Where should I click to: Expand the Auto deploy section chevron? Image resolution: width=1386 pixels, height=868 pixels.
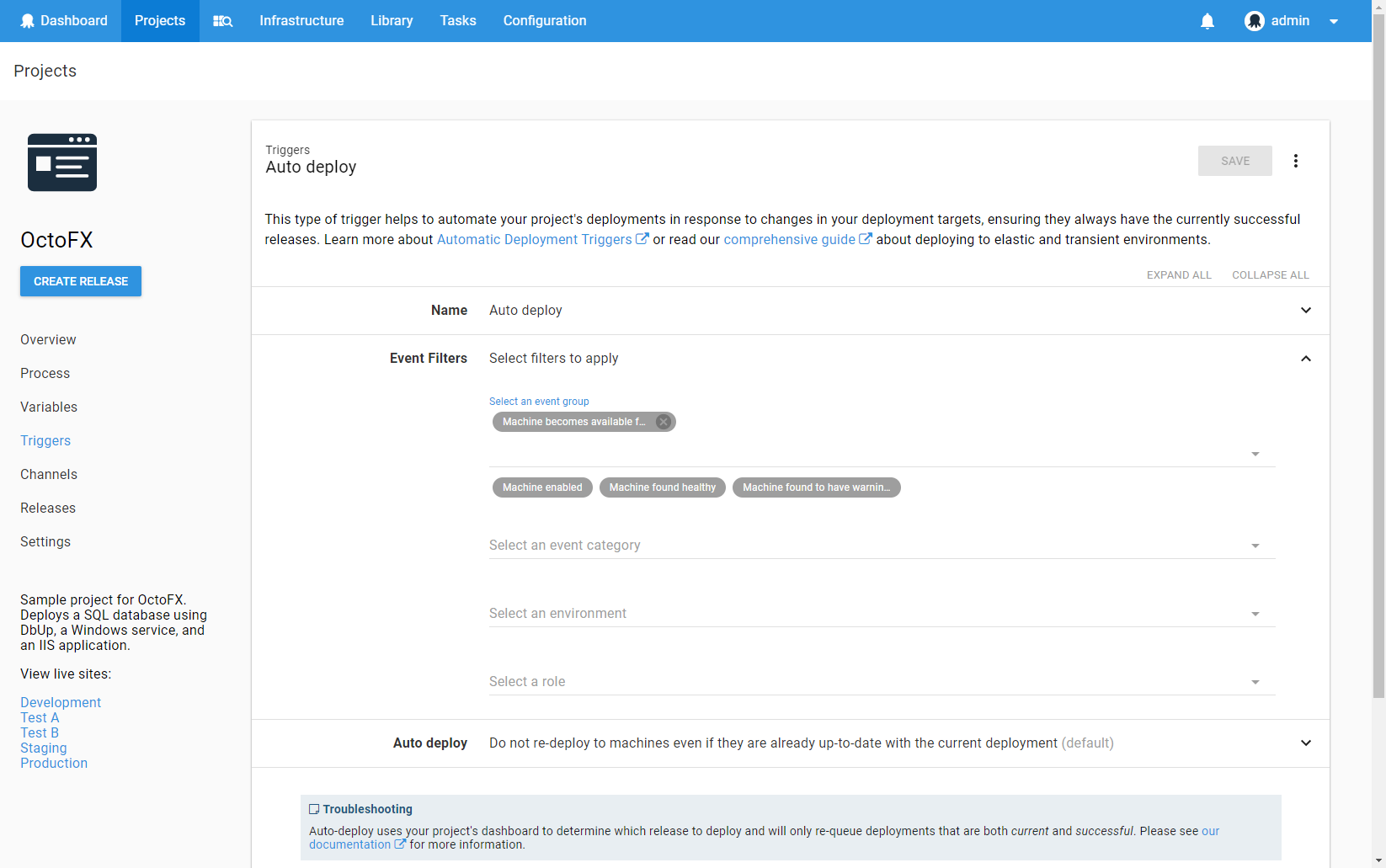pos(1305,743)
